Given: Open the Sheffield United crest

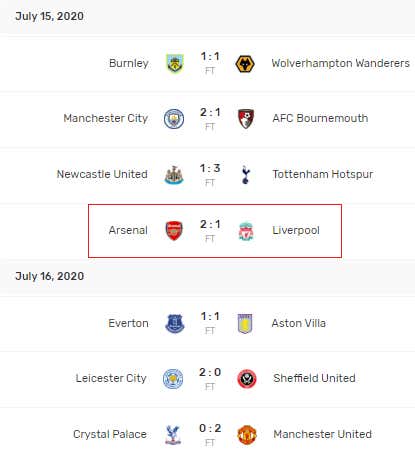Looking at the screenshot, I should [x=247, y=379].
